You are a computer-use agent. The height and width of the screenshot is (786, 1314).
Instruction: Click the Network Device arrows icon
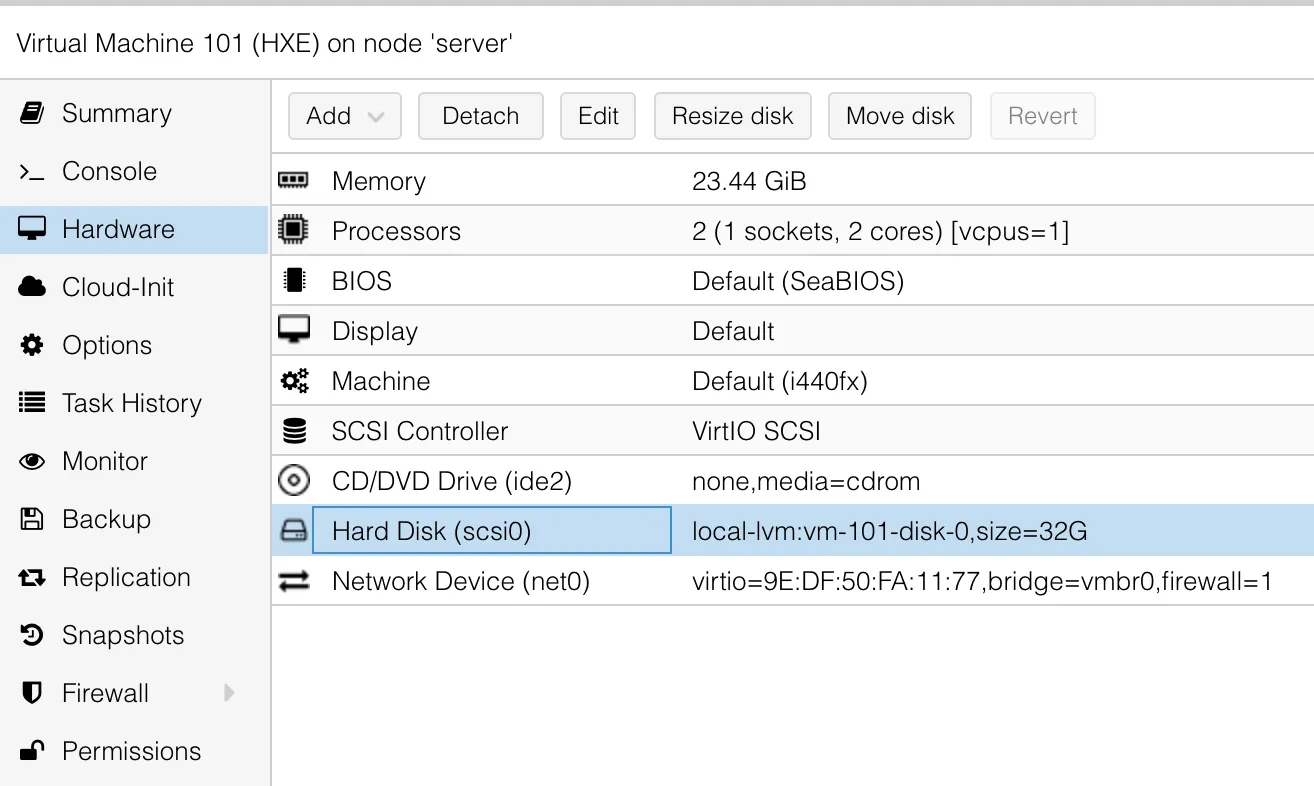tap(293, 581)
